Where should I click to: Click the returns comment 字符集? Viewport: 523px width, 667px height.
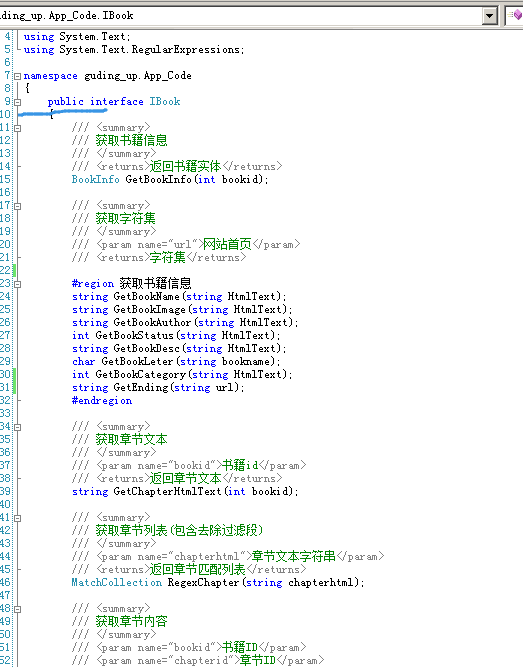pyautogui.click(x=167, y=257)
